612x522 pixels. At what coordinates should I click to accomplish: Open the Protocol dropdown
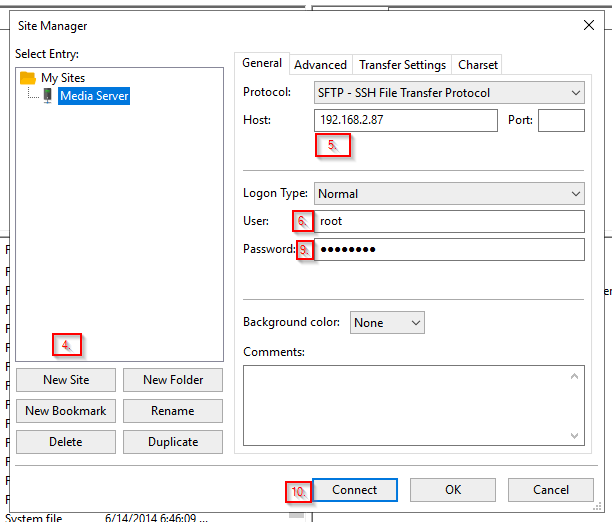[449, 93]
